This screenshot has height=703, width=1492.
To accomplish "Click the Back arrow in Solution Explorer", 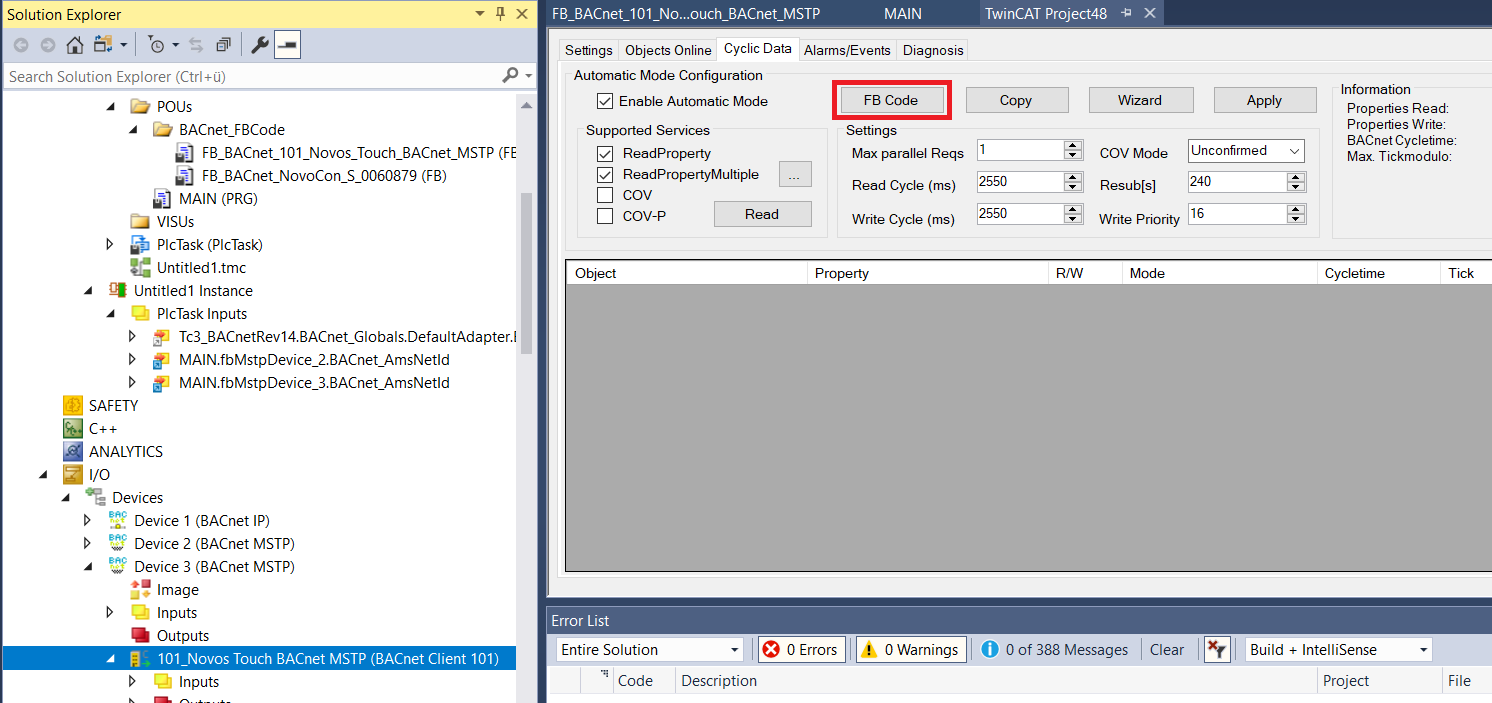I will click(x=21, y=45).
